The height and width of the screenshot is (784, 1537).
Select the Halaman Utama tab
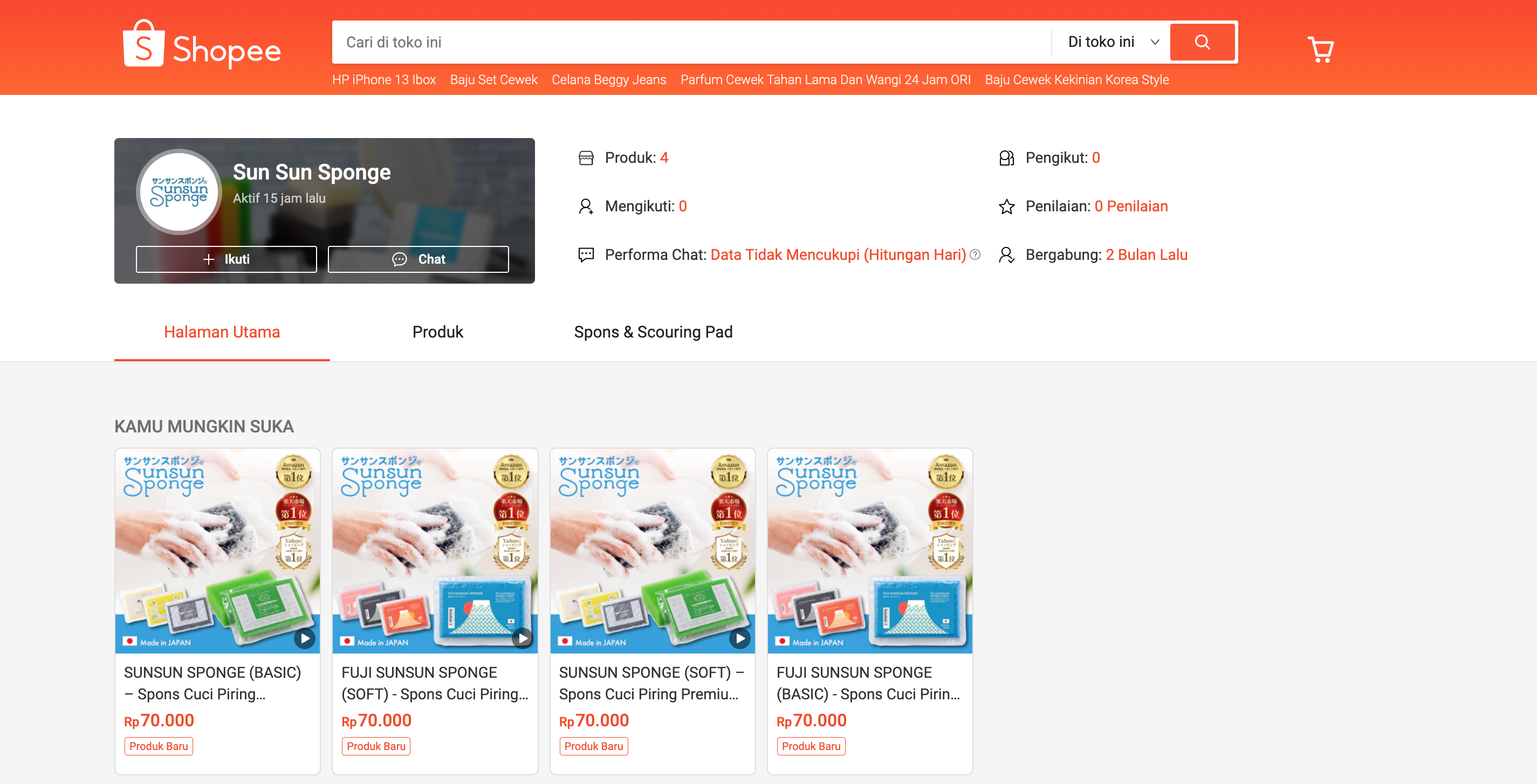[221, 332]
